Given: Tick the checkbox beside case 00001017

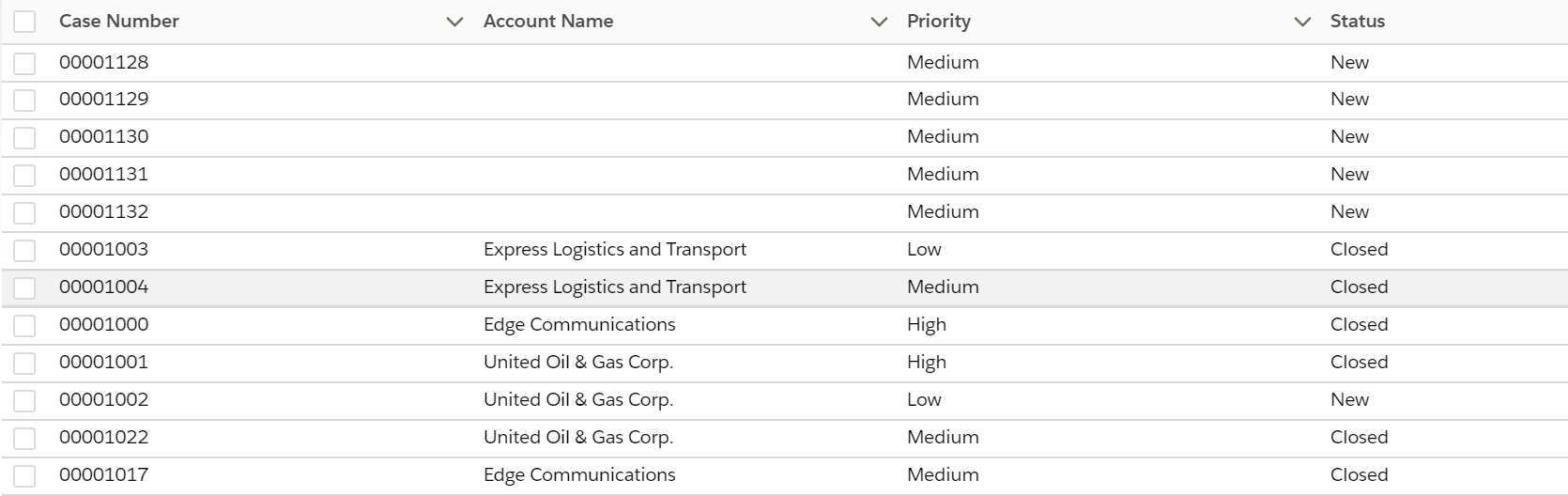Looking at the screenshot, I should (x=24, y=475).
